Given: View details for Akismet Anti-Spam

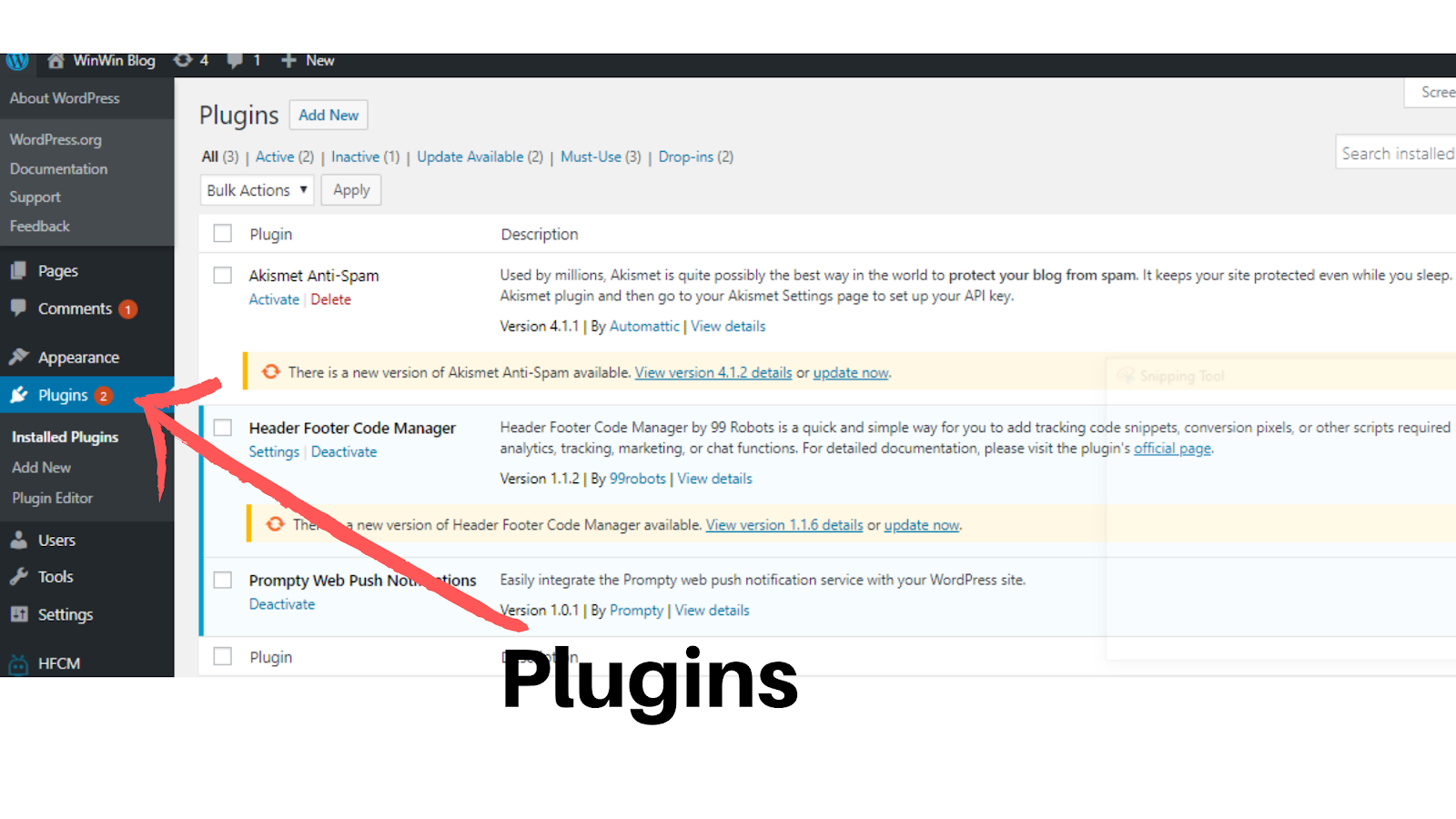Looking at the screenshot, I should click(728, 326).
